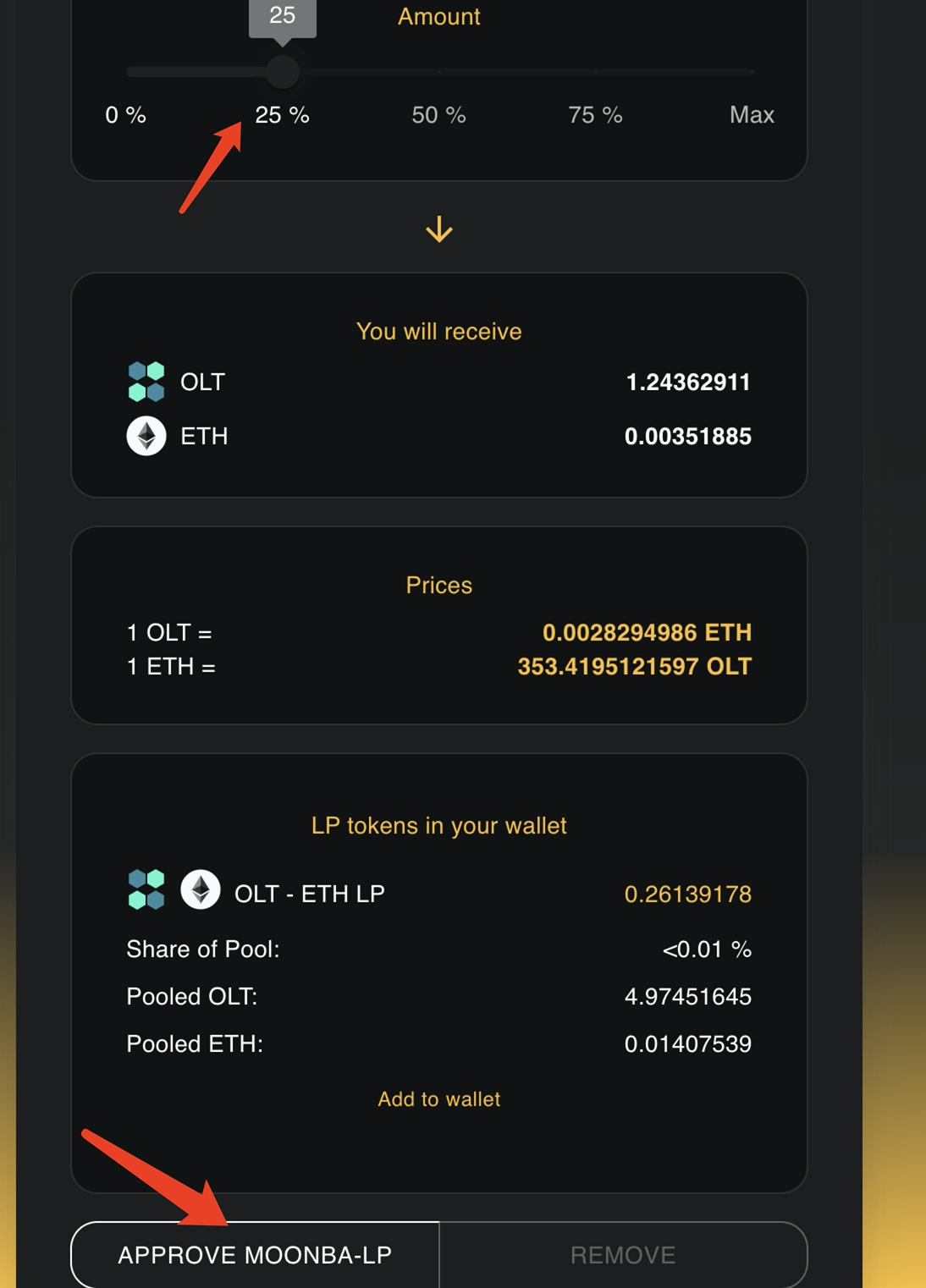Choose the 75 % amount mark

pos(595,115)
